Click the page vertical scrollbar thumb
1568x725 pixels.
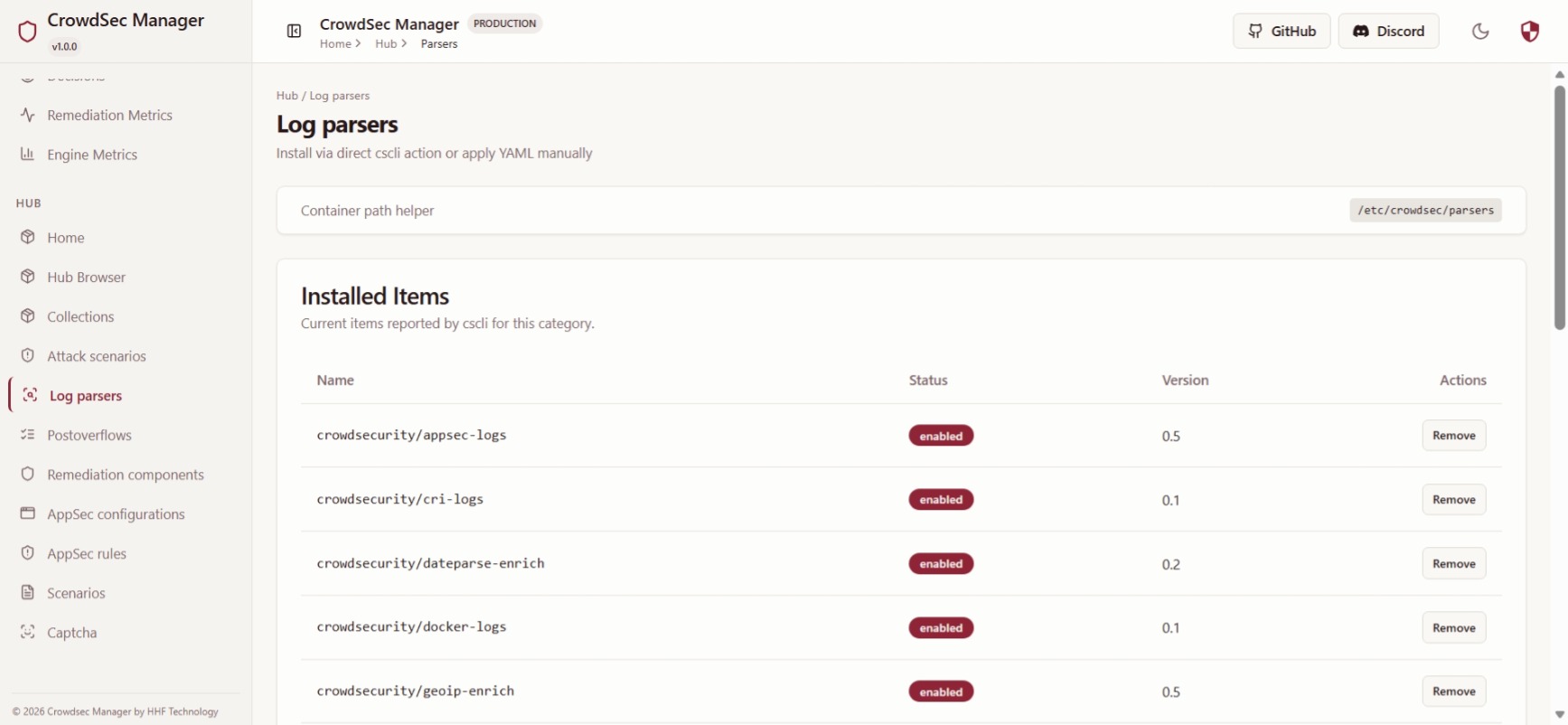tap(1560, 208)
